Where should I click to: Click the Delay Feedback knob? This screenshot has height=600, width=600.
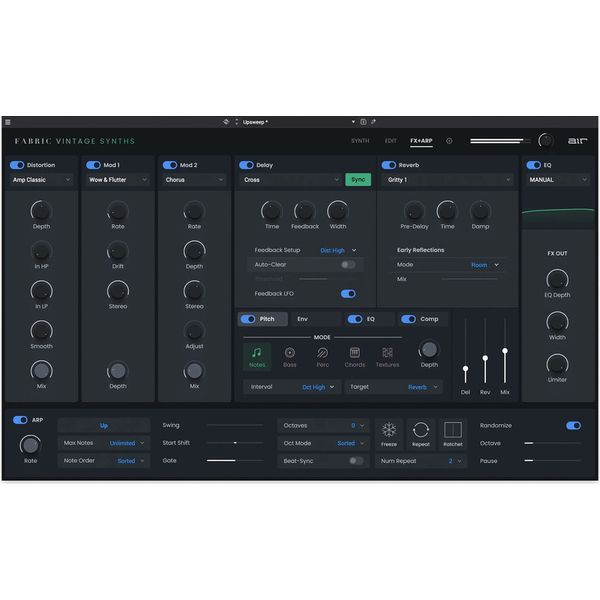pyautogui.click(x=305, y=211)
